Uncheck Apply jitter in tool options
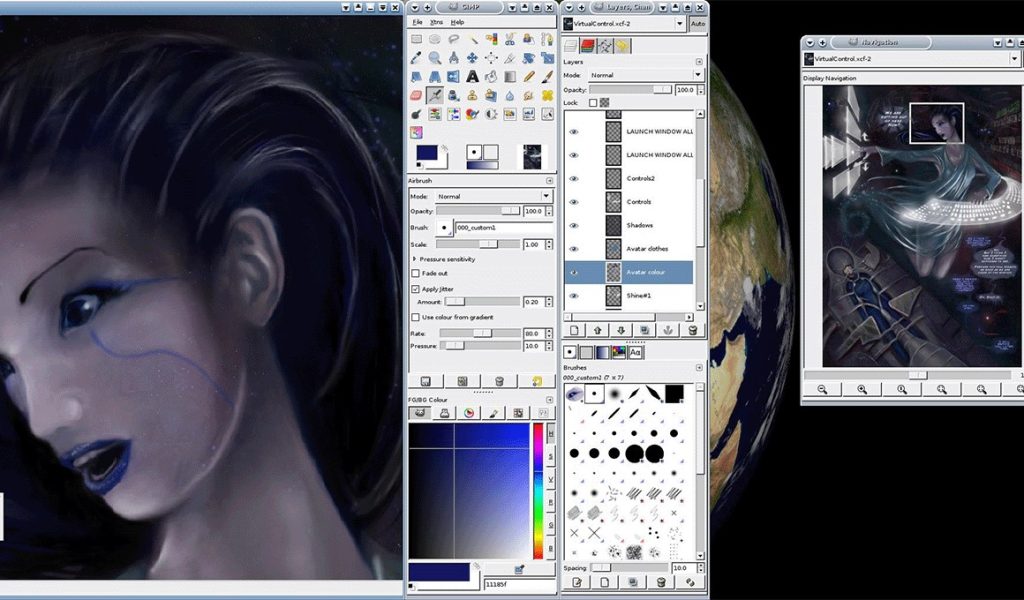 pyautogui.click(x=415, y=289)
